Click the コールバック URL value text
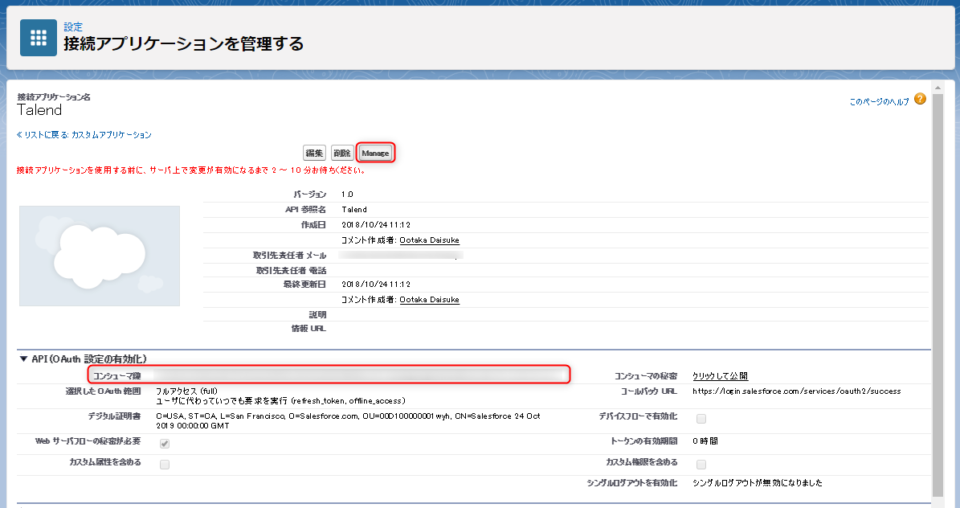This screenshot has width=960, height=508. point(797,391)
